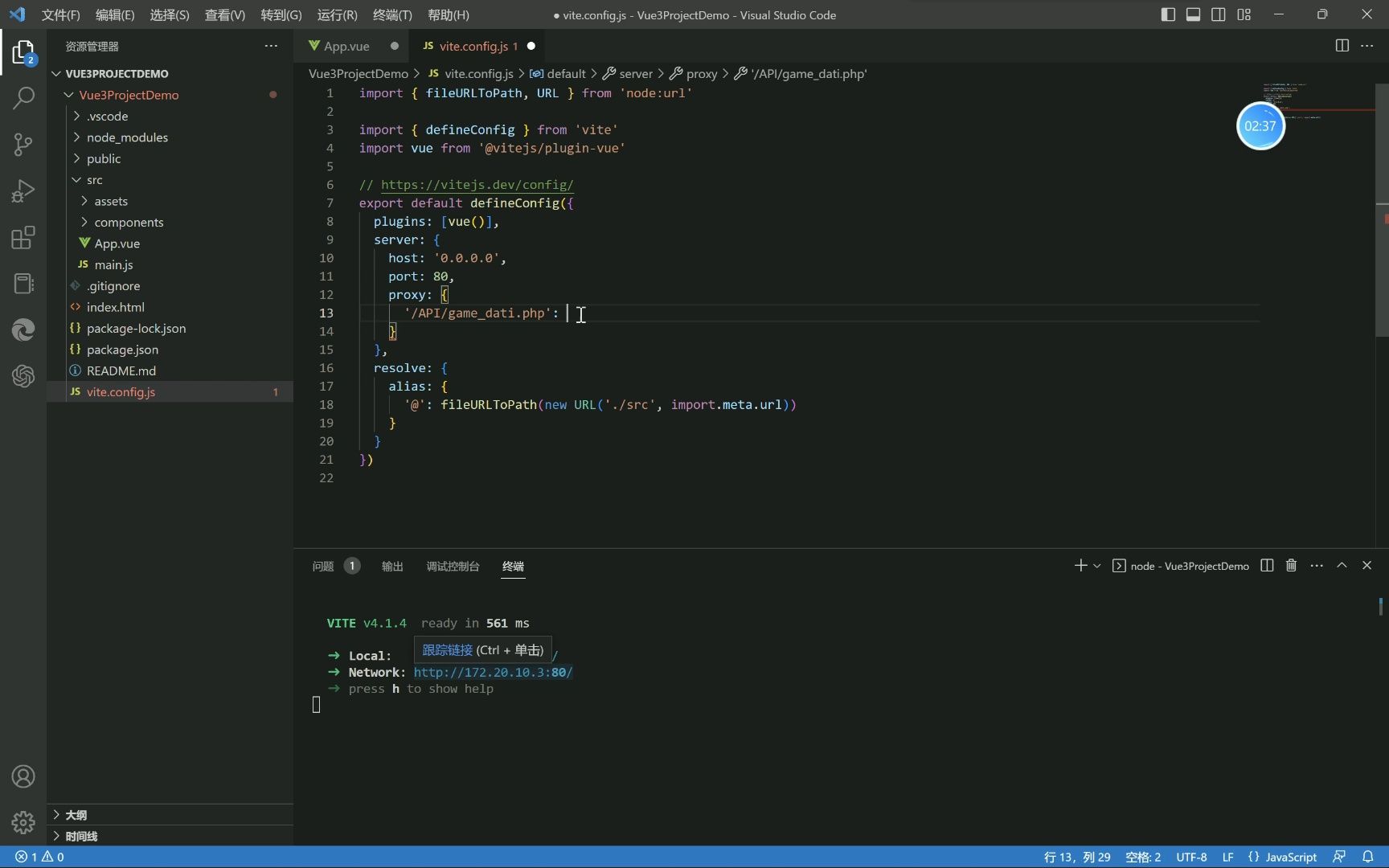Screen dimensions: 1389x868
Task: Open the Customize Layout icon
Action: [1244, 14]
